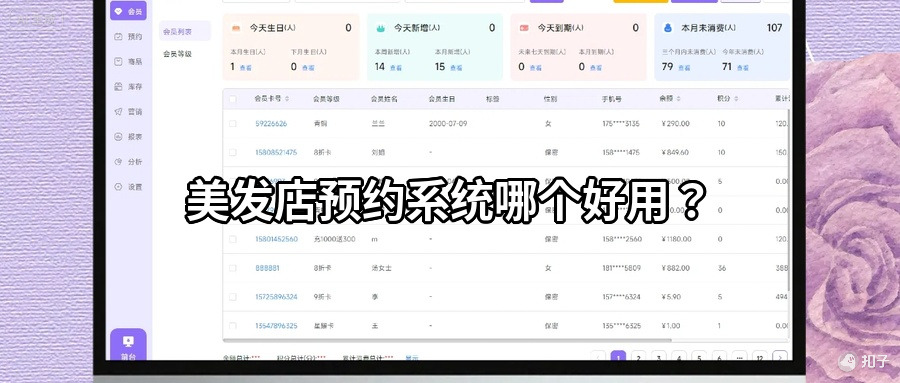The image size is (900, 383).
Task: Click the blue icon on 本月未消费 card
Action: point(668,28)
